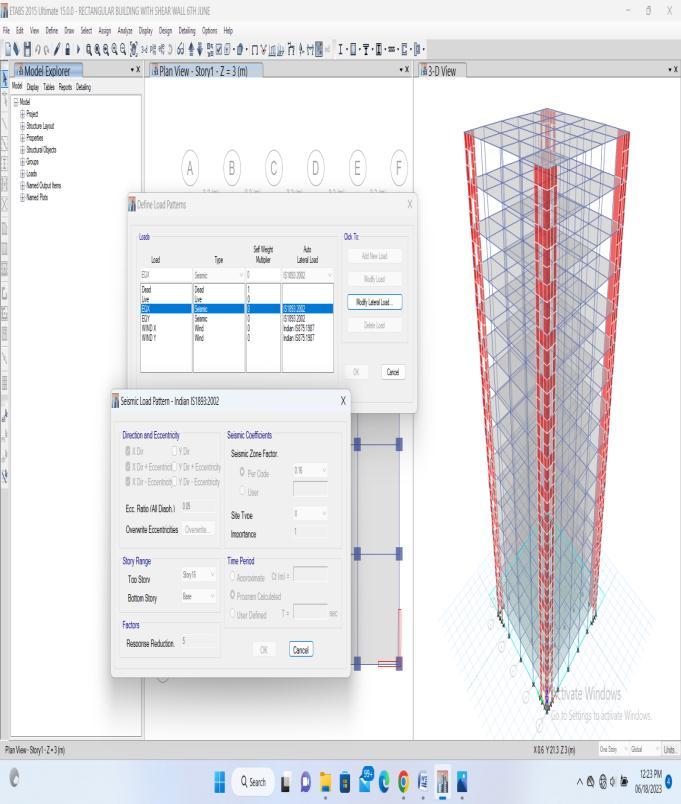Click the New Model toolbar icon
The height and width of the screenshot is (804, 681).
(8, 49)
